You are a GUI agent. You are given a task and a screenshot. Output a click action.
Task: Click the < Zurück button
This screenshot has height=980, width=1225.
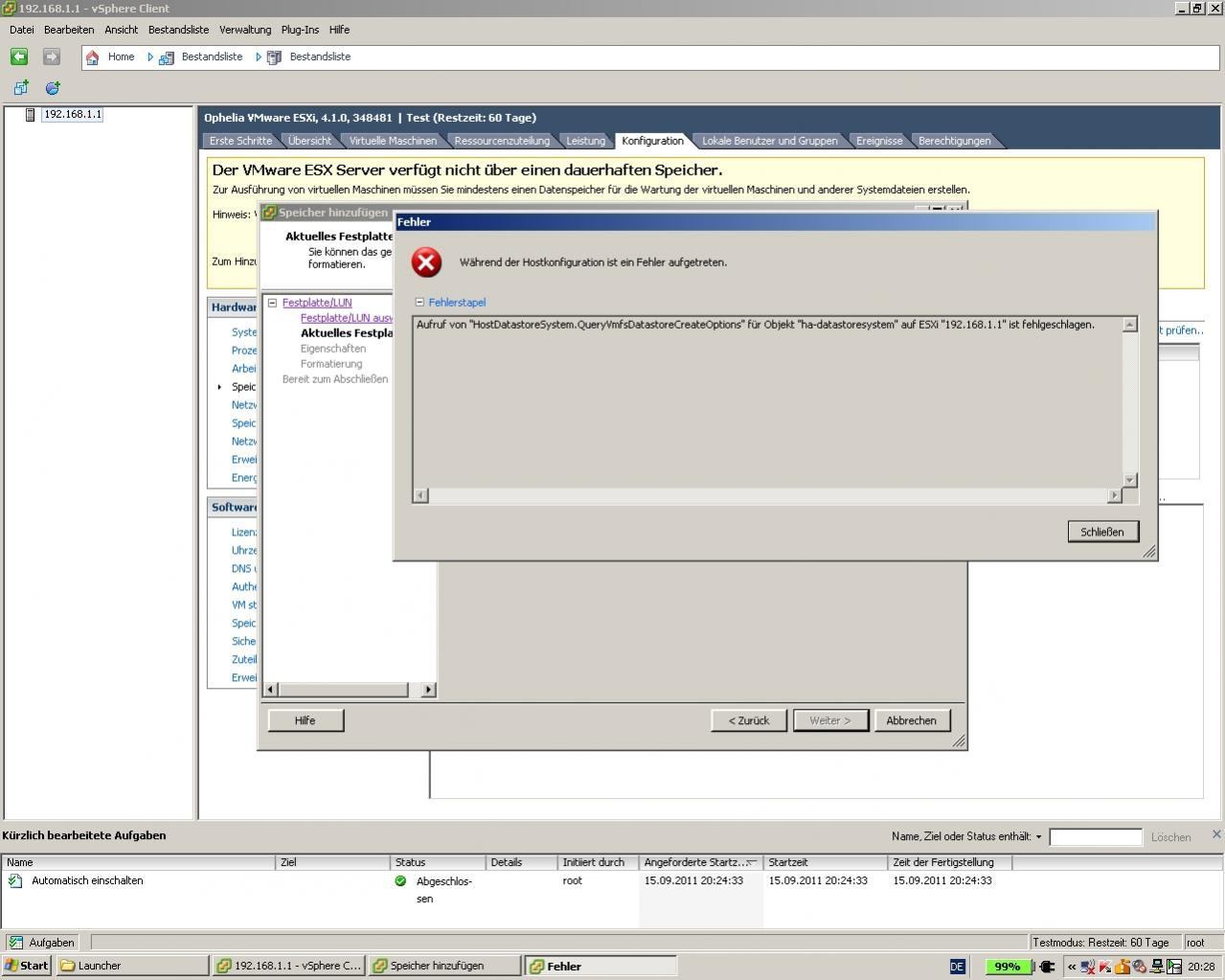tap(749, 720)
